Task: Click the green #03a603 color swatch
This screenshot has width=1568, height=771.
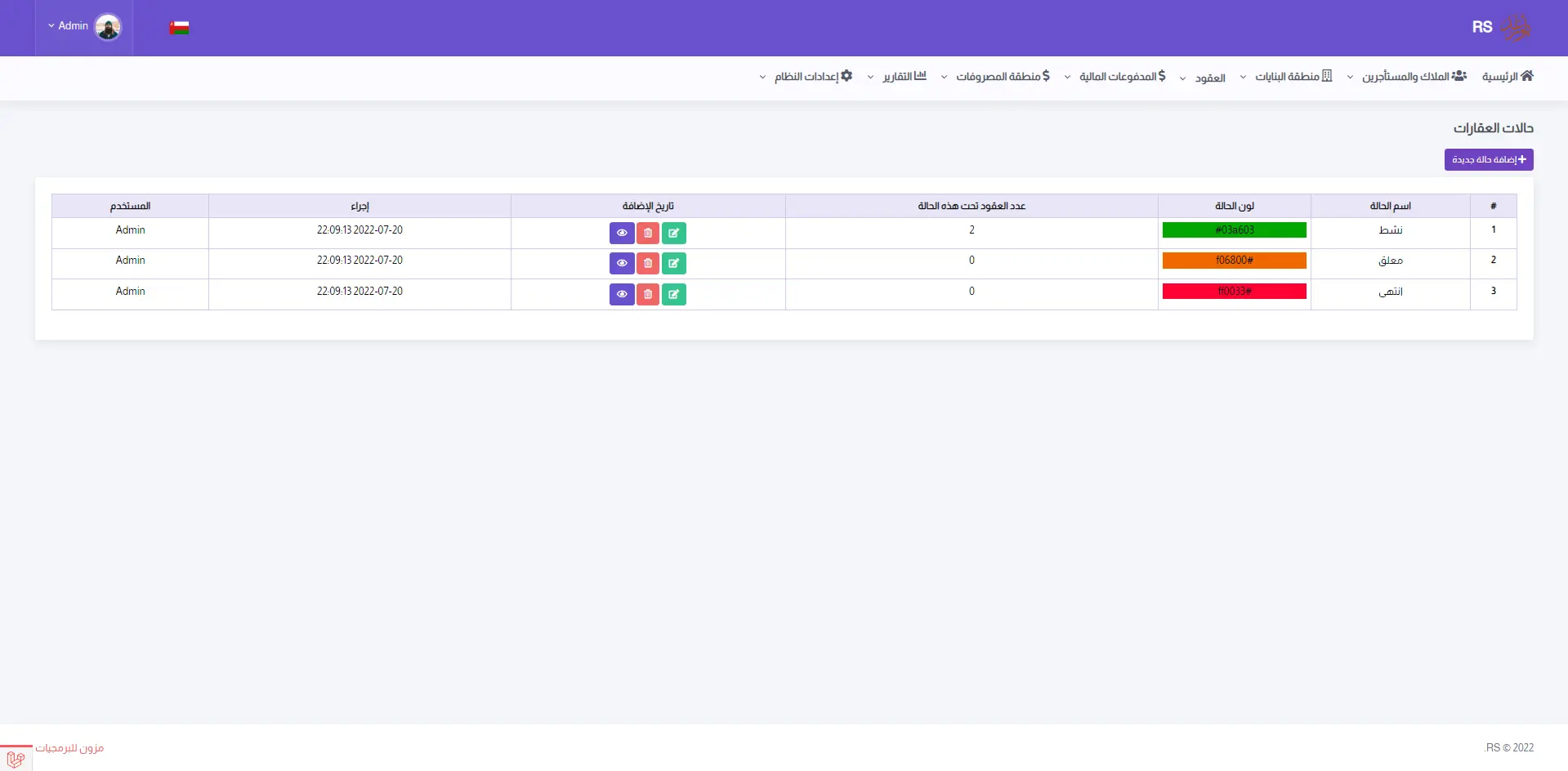Action: click(1234, 230)
